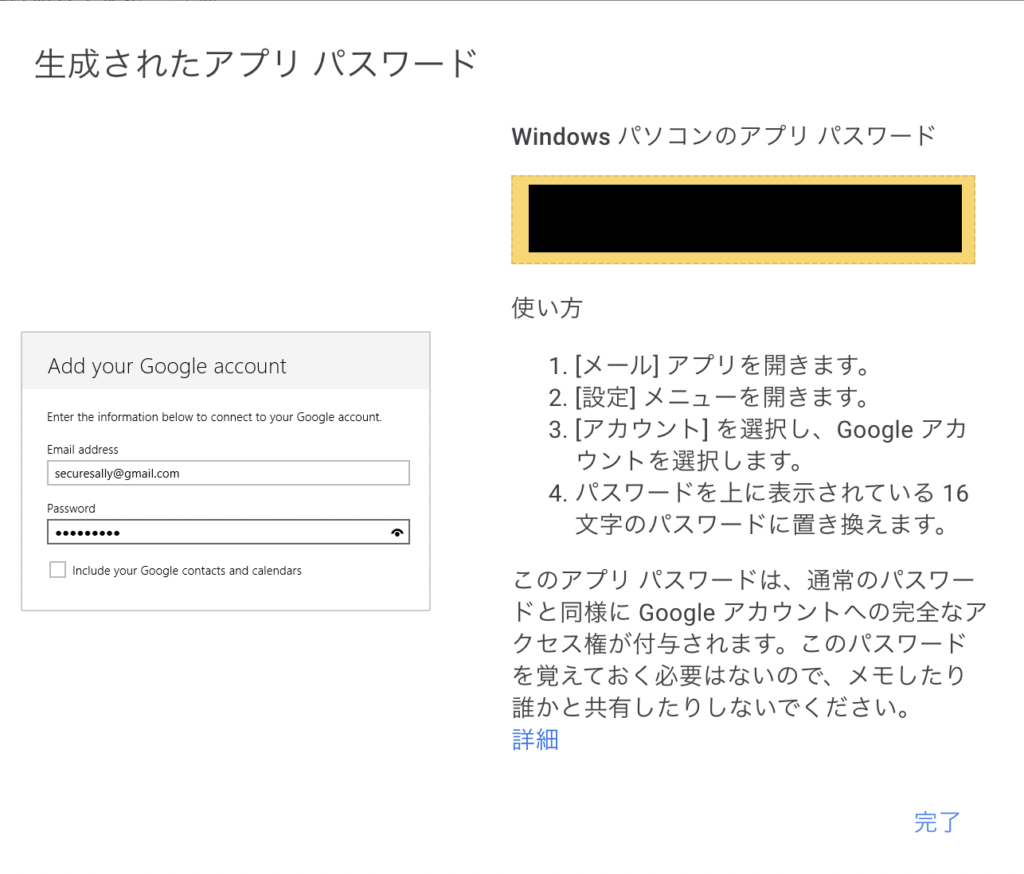
Task: Click the Add your Google account header
Action: [x=167, y=366]
